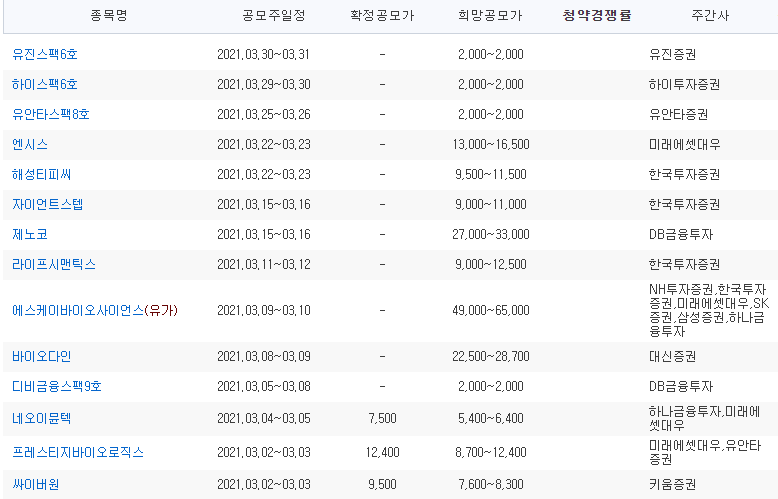The image size is (778, 499).
Task: Click the underwriter 대신증권
Action: point(672,357)
